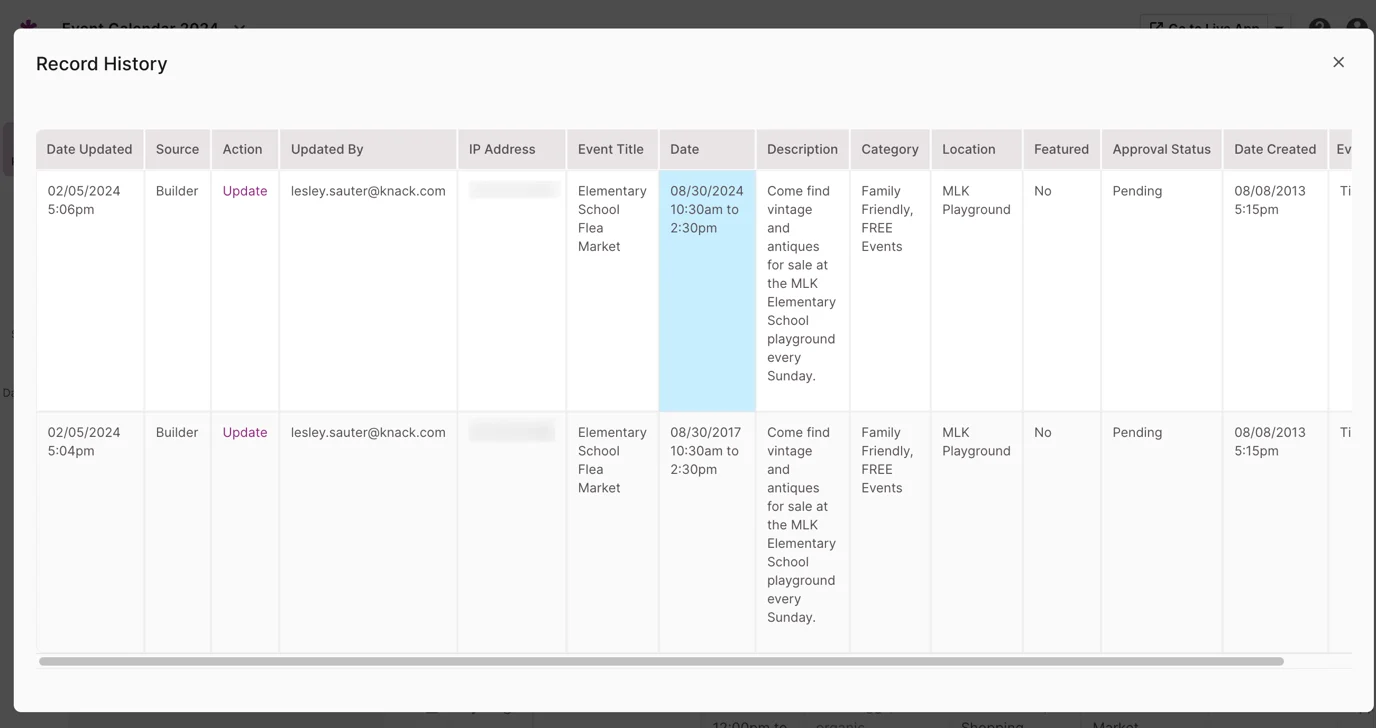Select the highlighted 08/30/2024 date cell
1376x728 pixels.
coord(707,290)
